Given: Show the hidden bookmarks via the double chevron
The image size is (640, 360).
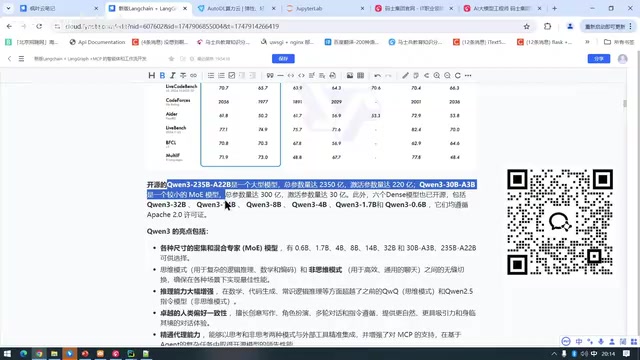Looking at the screenshot, I should (587, 42).
